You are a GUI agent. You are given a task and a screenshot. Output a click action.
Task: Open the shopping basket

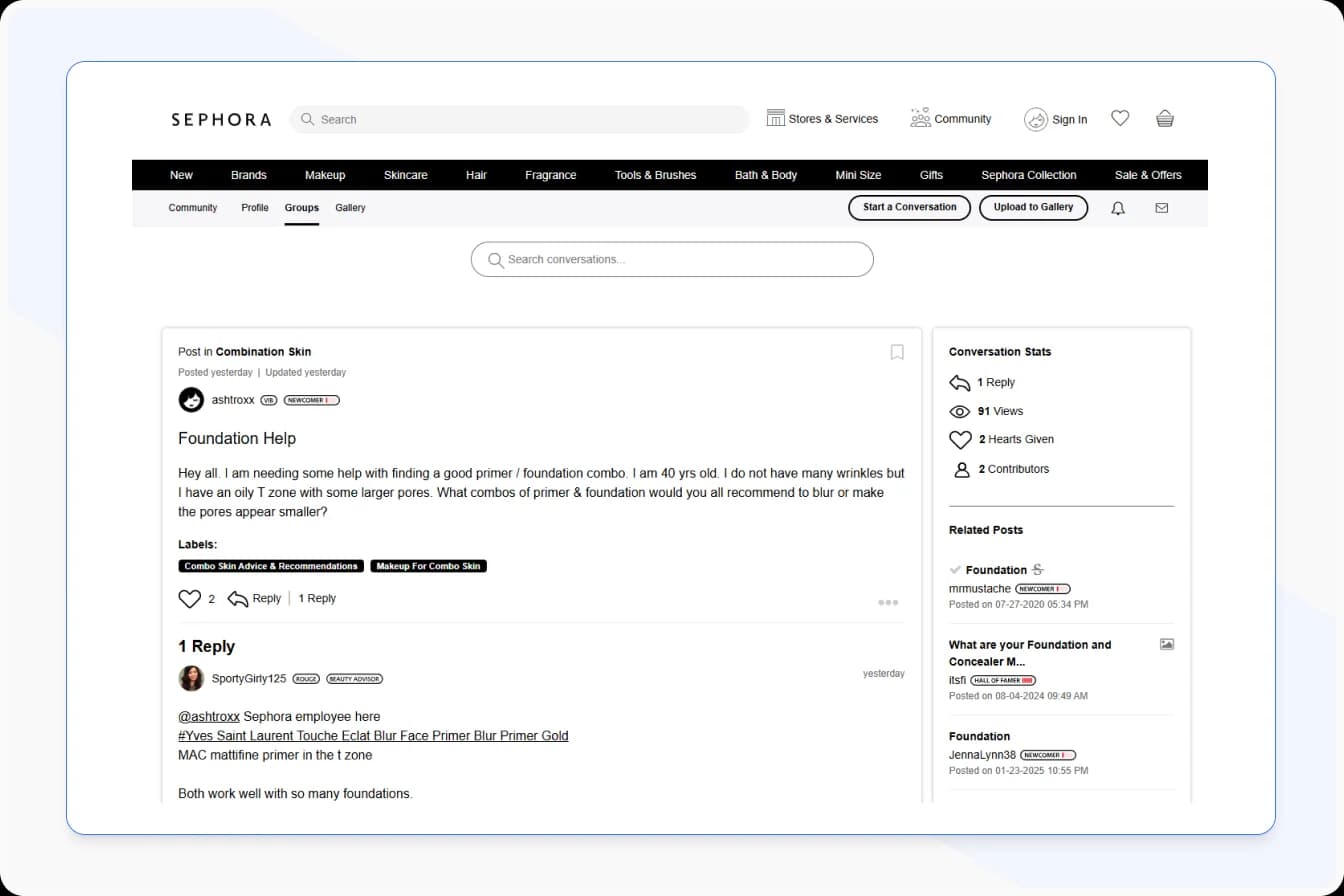(x=1164, y=118)
